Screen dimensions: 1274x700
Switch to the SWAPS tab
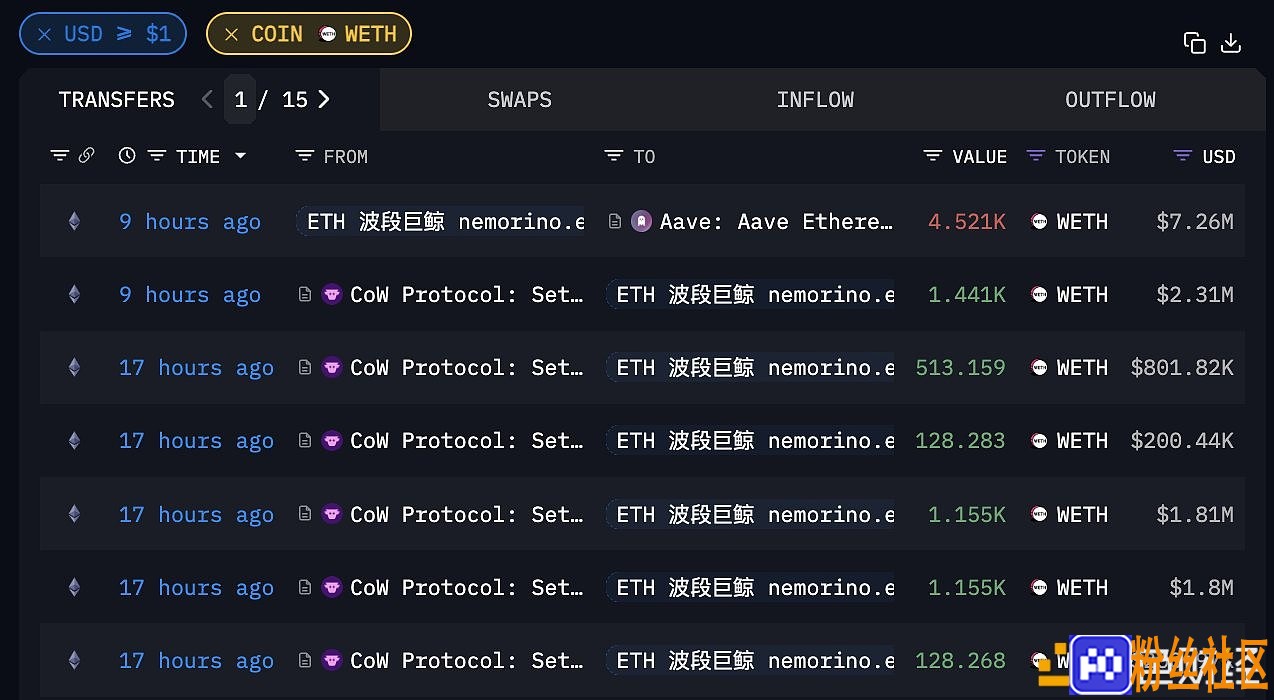[519, 99]
